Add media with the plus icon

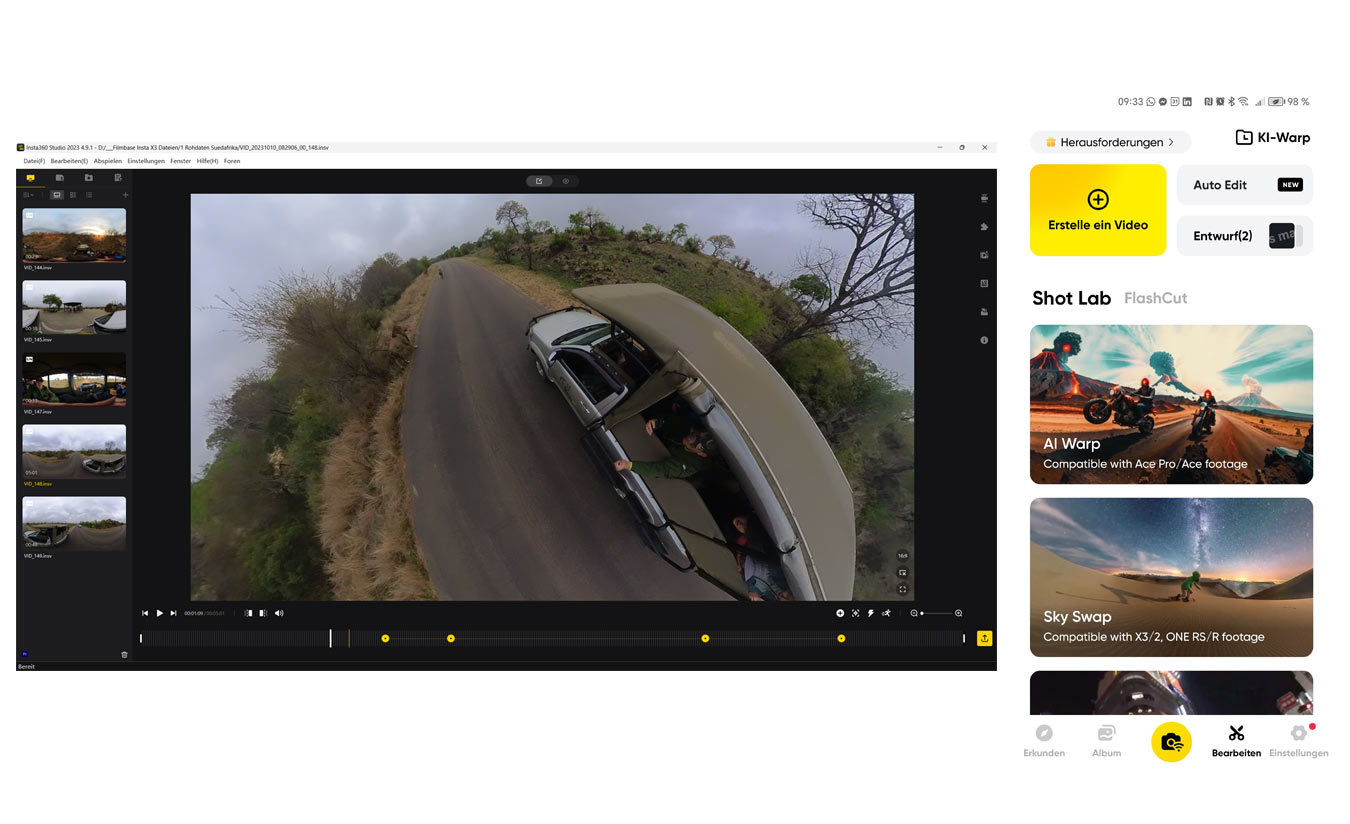[x=125, y=195]
